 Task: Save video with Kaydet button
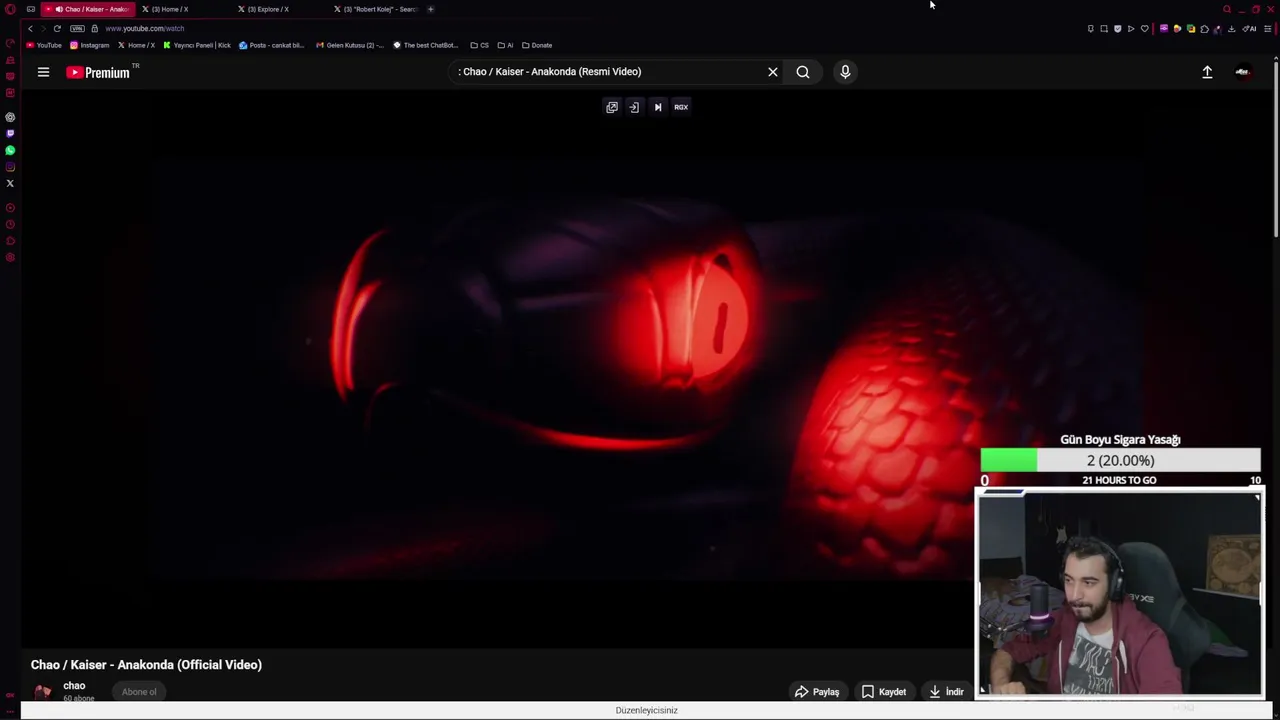(884, 692)
